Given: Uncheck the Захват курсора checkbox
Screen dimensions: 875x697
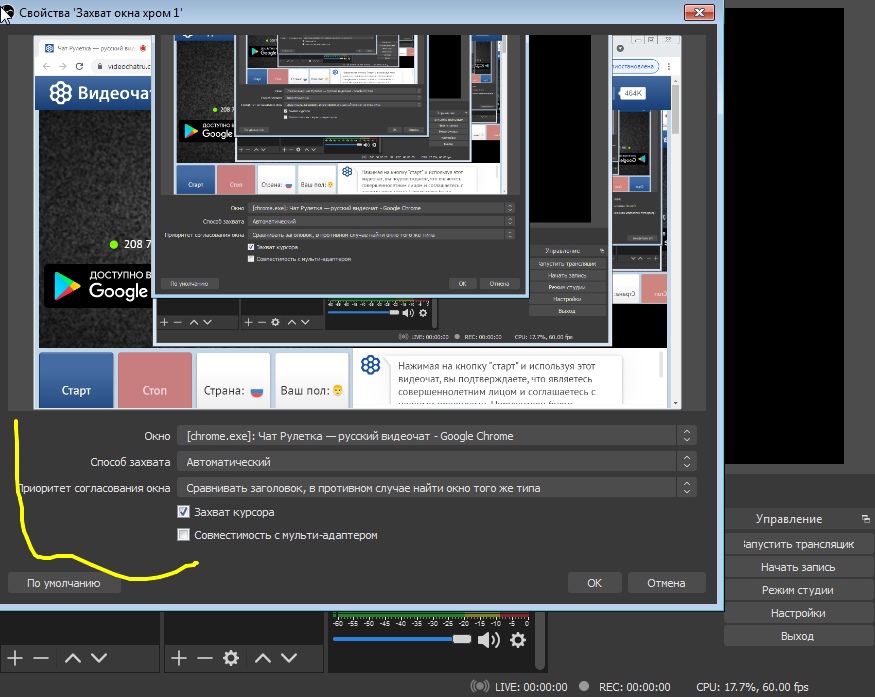Looking at the screenshot, I should coord(183,511).
